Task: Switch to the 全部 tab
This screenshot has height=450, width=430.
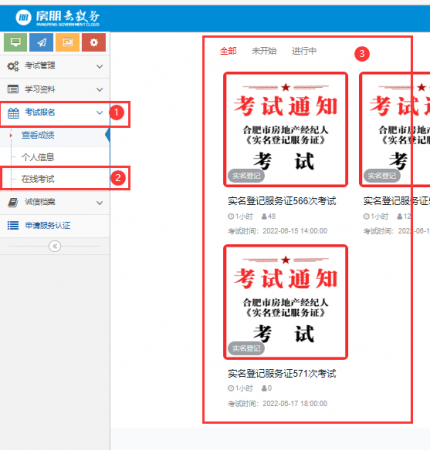Action: tap(228, 51)
